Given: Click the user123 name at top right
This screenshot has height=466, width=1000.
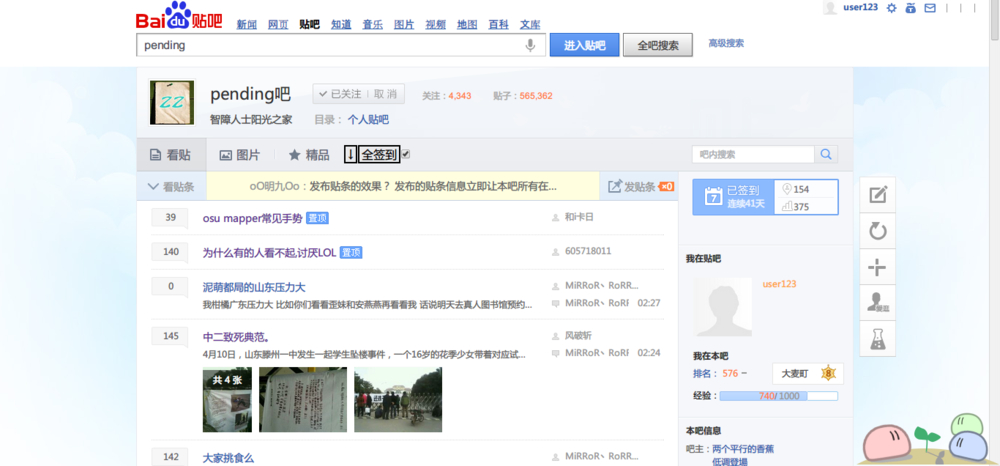Looking at the screenshot, I should click(x=860, y=8).
